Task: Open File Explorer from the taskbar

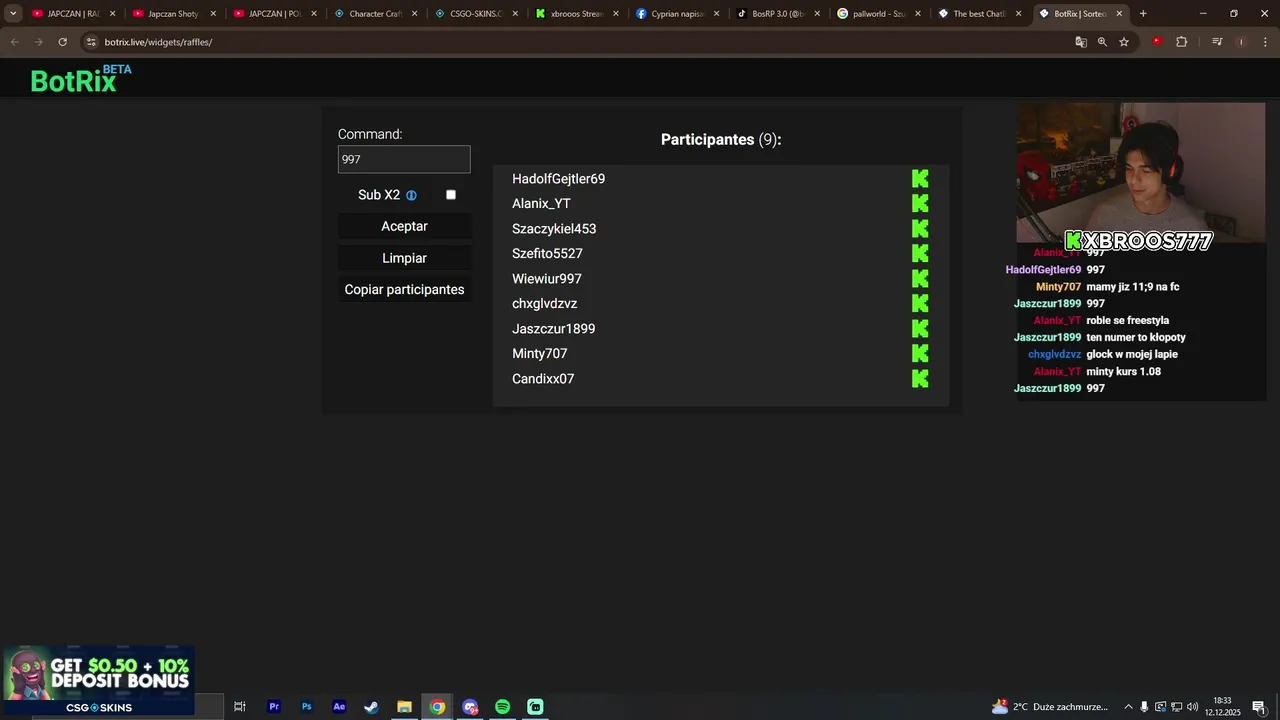Action: 404,707
